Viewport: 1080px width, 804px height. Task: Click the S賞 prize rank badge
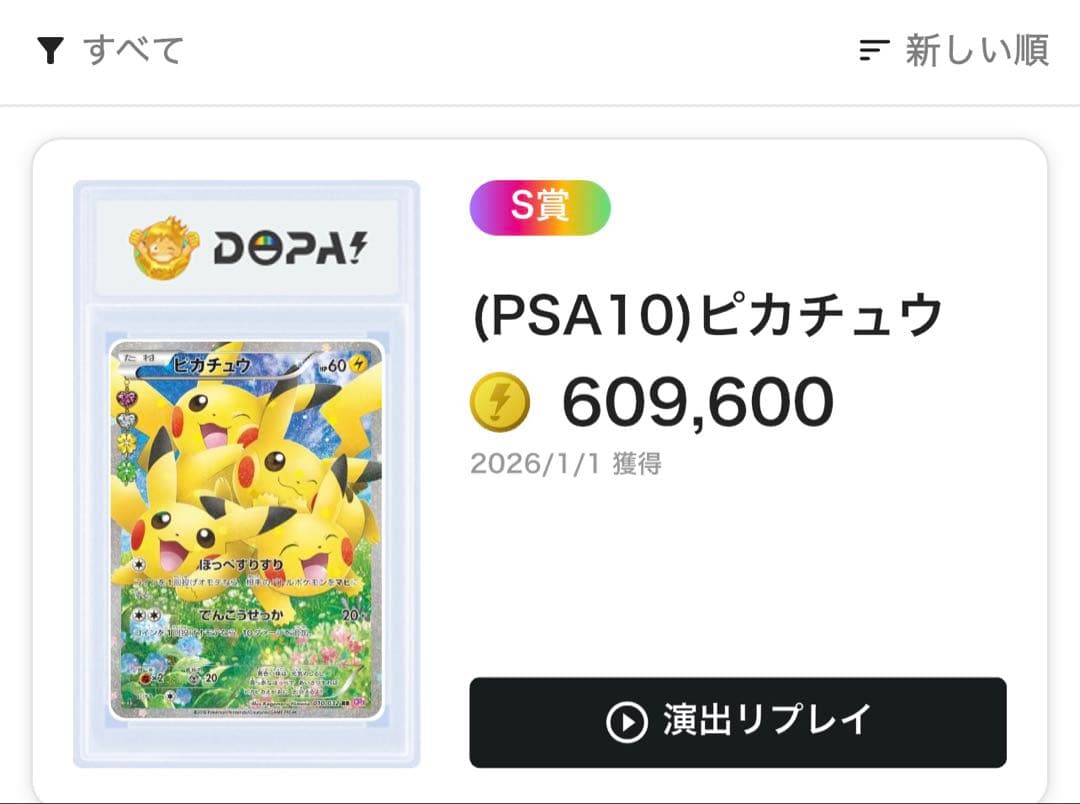pyautogui.click(x=541, y=208)
